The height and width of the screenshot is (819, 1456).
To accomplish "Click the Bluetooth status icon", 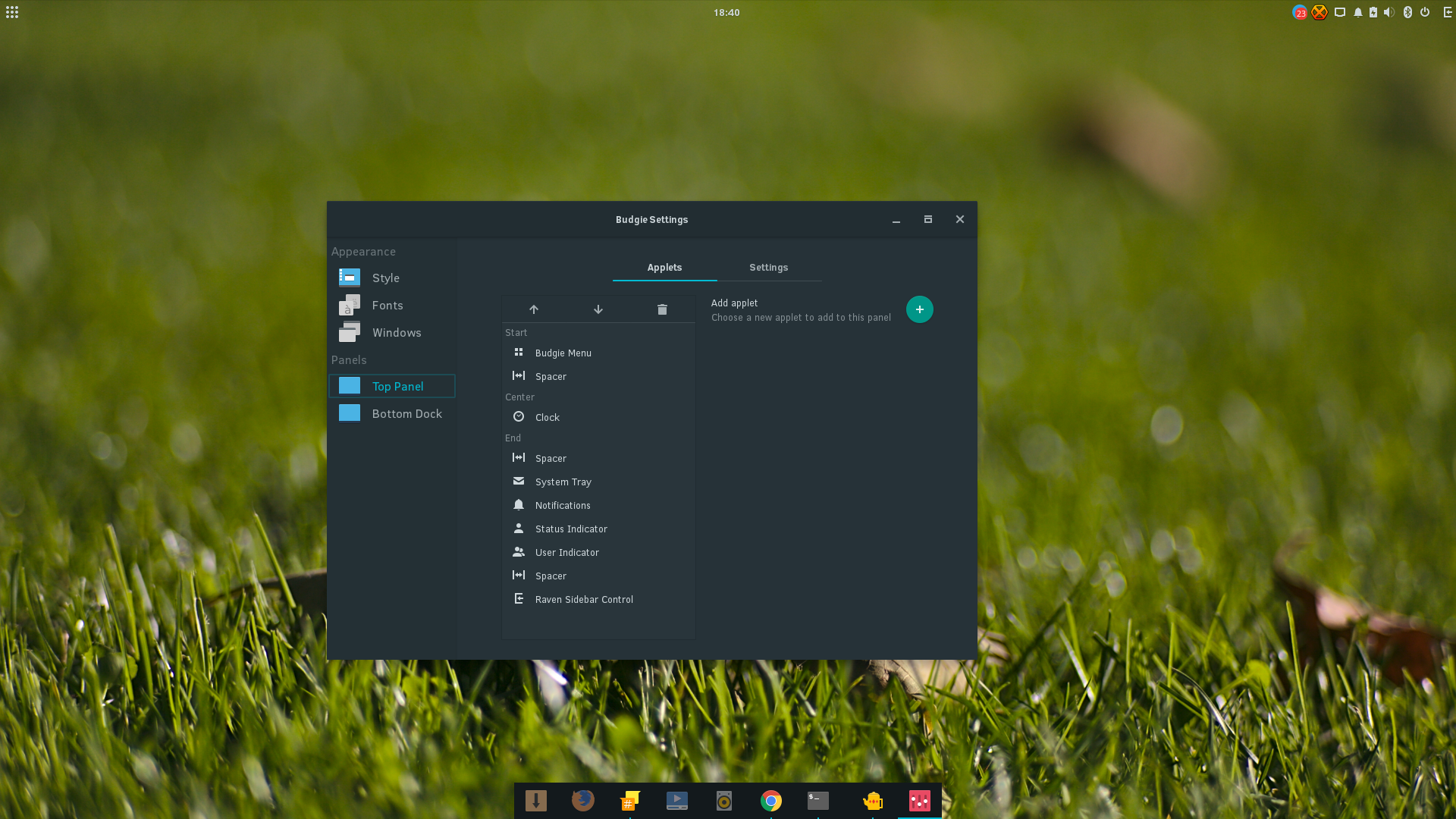I will click(x=1408, y=12).
